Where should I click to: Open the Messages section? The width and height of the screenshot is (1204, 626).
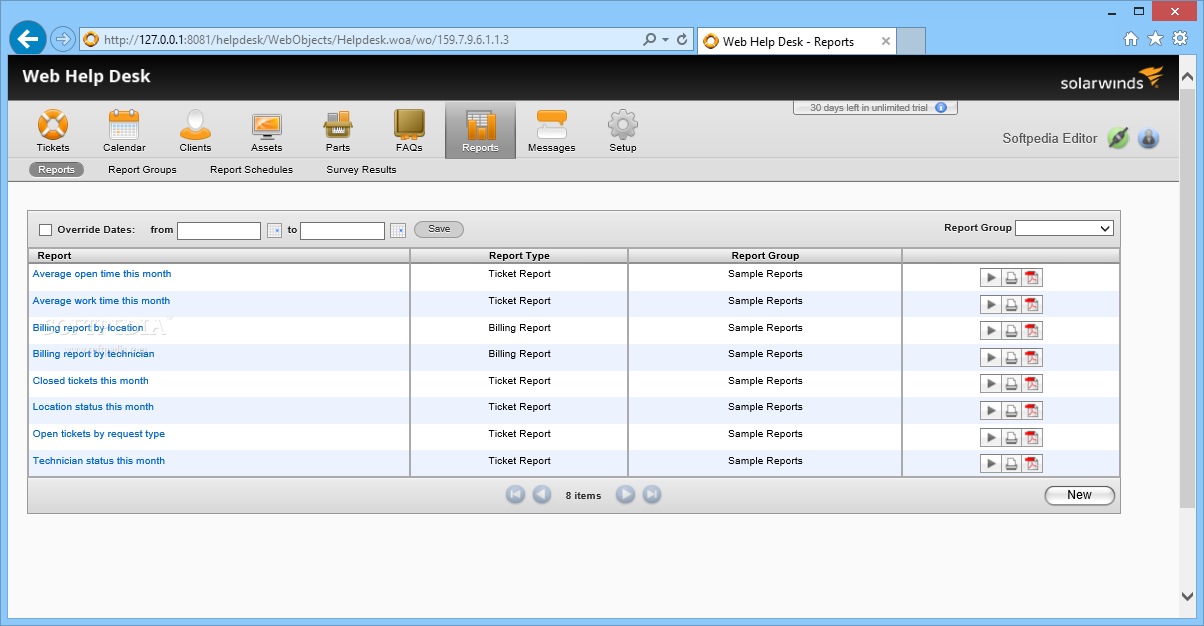552,131
